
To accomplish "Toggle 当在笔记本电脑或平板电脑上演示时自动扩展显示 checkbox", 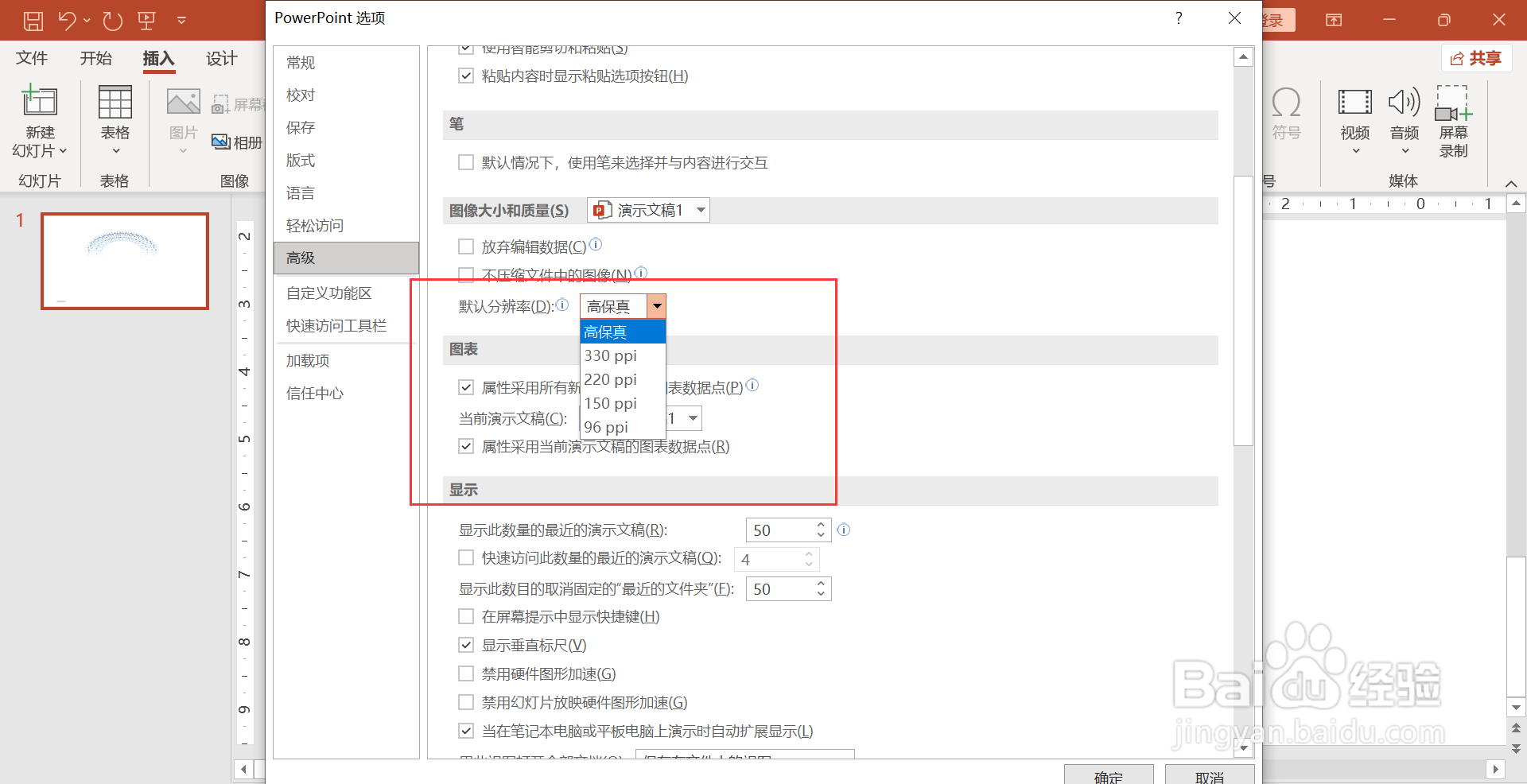I will pyautogui.click(x=466, y=732).
